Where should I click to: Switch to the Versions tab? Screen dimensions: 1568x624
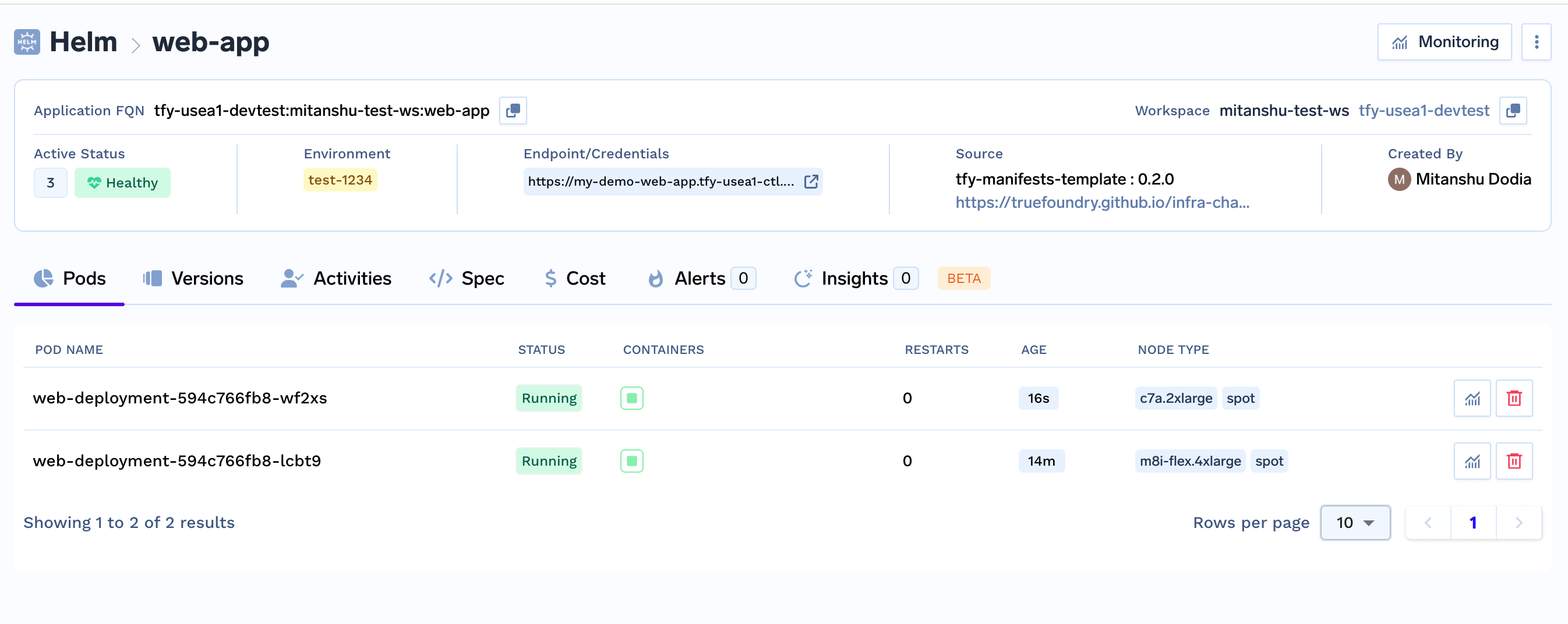(x=193, y=279)
